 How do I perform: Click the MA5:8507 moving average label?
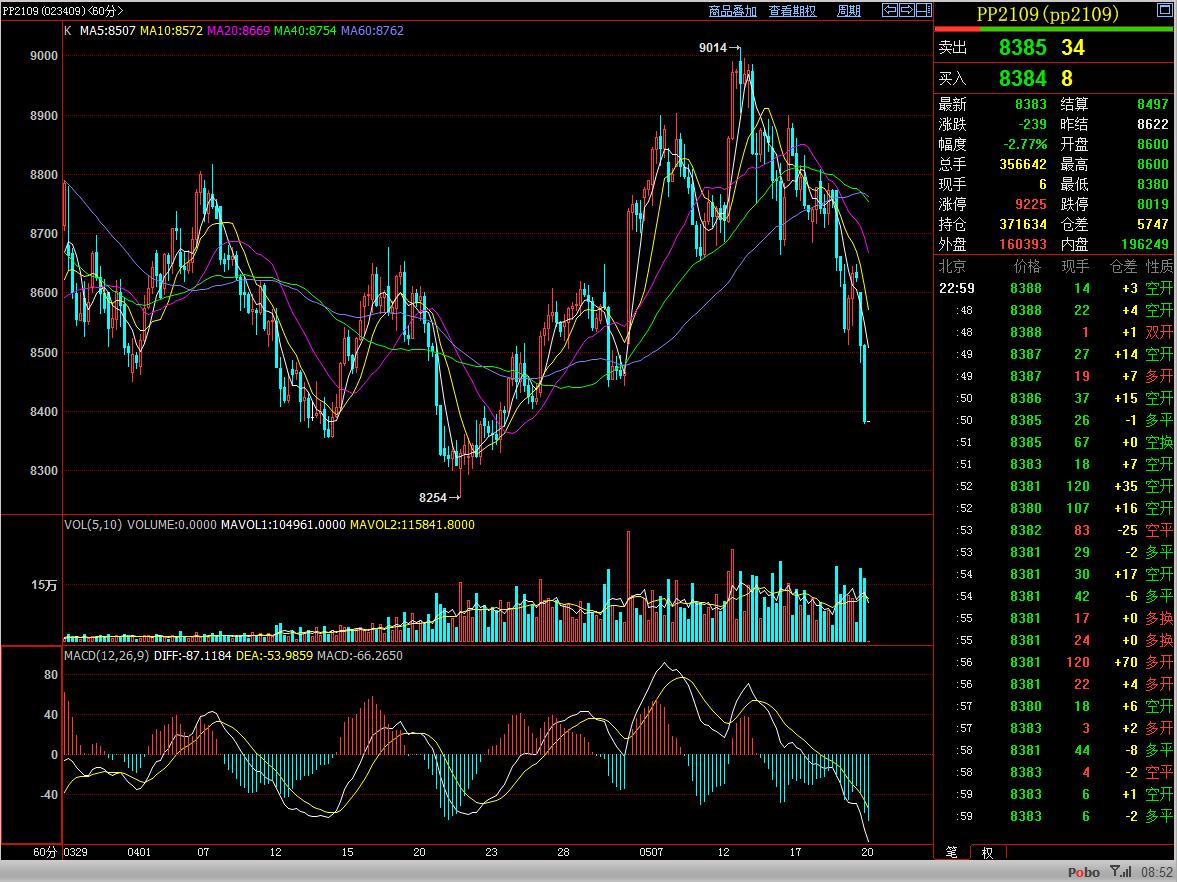[107, 31]
